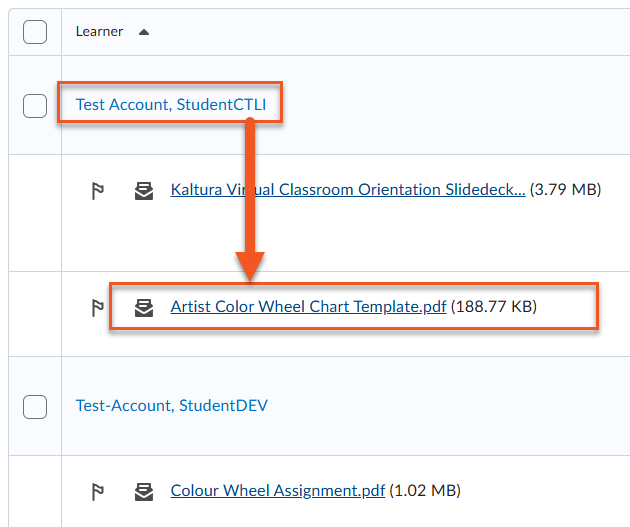Click the 3.79 MB file size text
The width and height of the screenshot is (630, 527).
[565, 190]
